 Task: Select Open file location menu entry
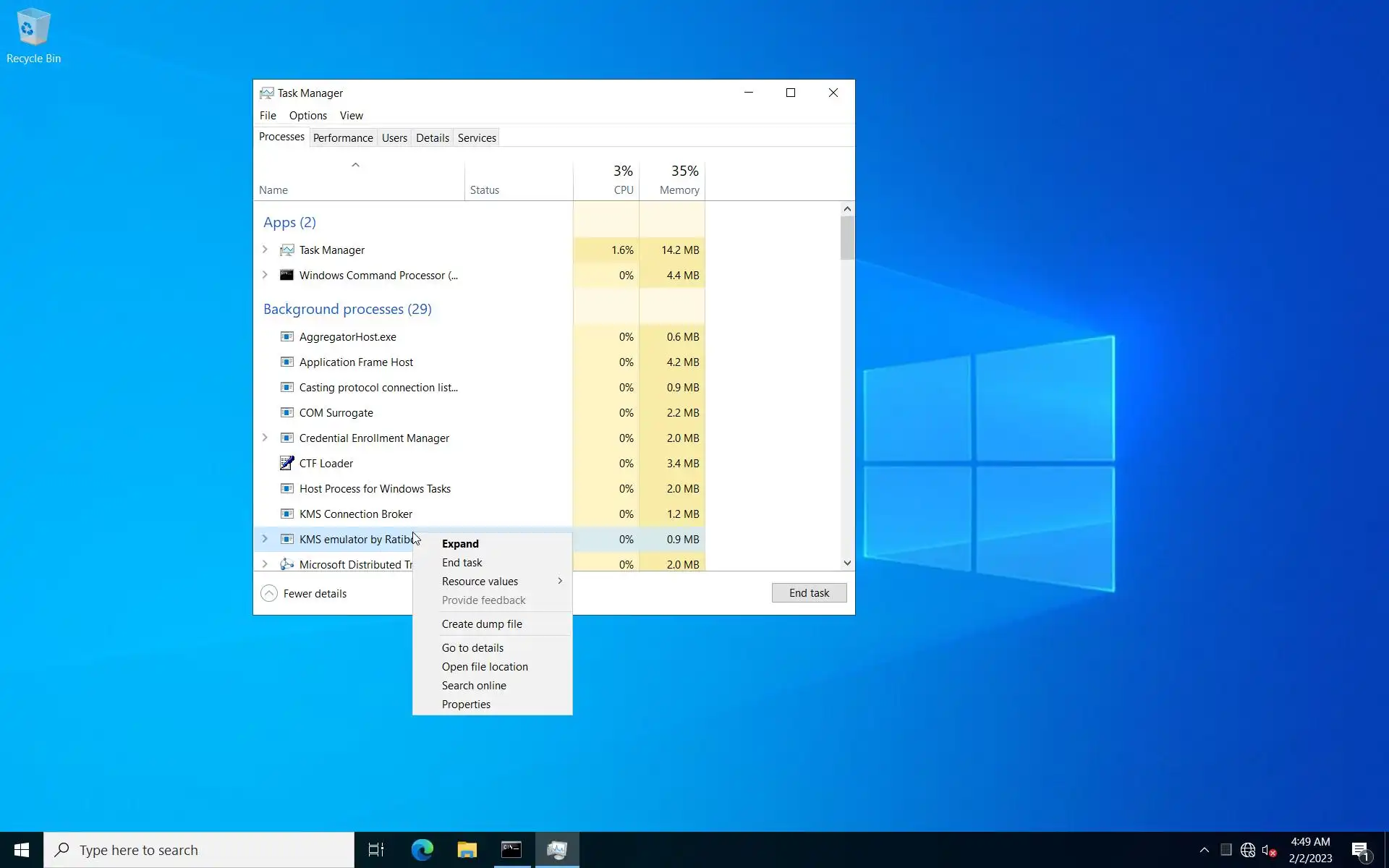(485, 667)
